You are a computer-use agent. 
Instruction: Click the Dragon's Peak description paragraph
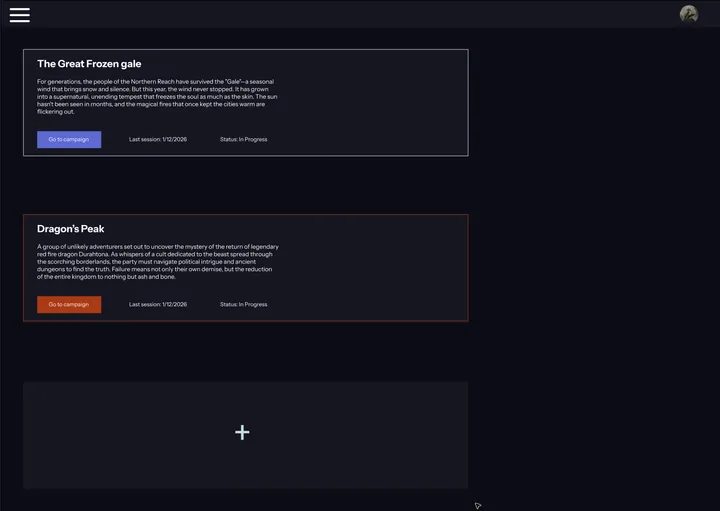click(158, 261)
